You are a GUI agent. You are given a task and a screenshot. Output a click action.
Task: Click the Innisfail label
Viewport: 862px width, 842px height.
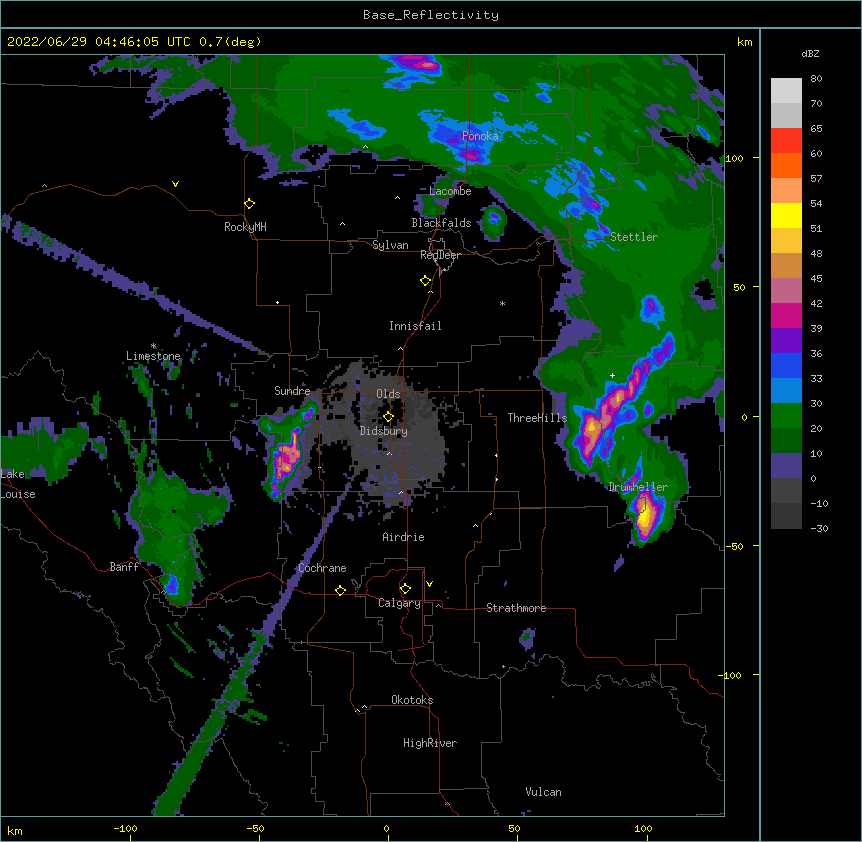click(415, 326)
